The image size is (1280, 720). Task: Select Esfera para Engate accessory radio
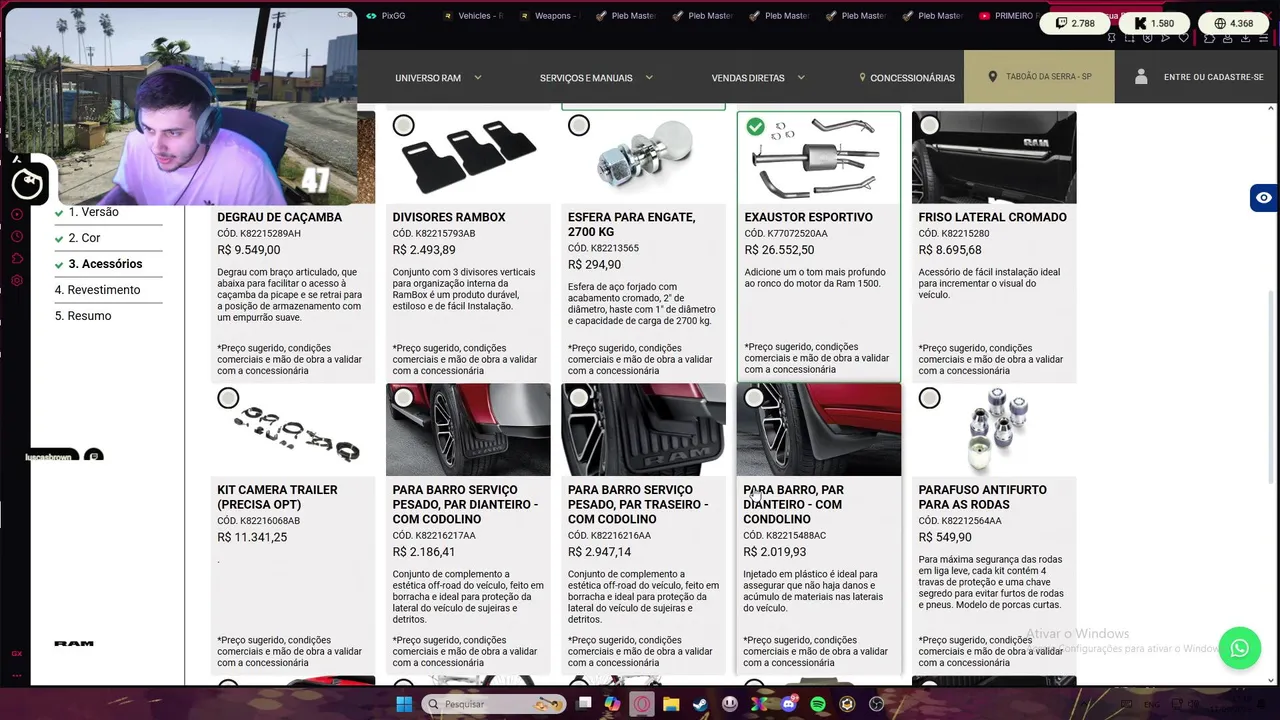[x=578, y=125]
